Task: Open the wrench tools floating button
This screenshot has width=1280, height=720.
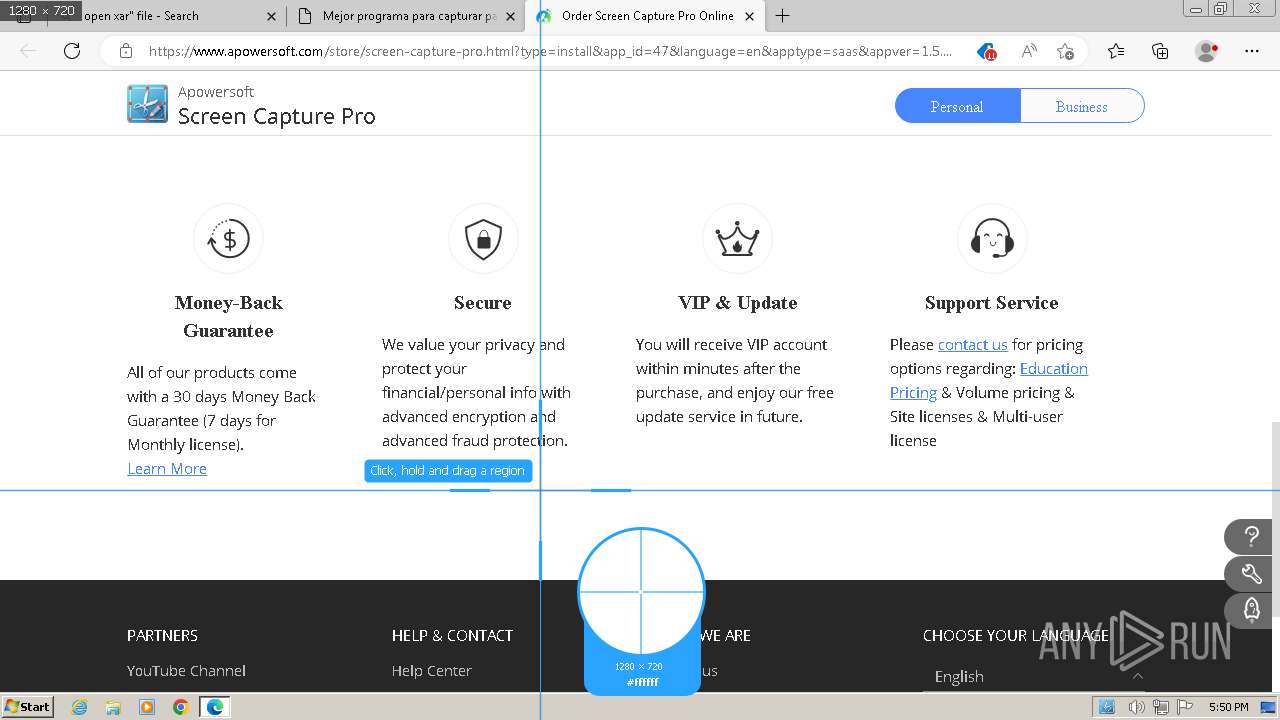Action: click(1251, 574)
